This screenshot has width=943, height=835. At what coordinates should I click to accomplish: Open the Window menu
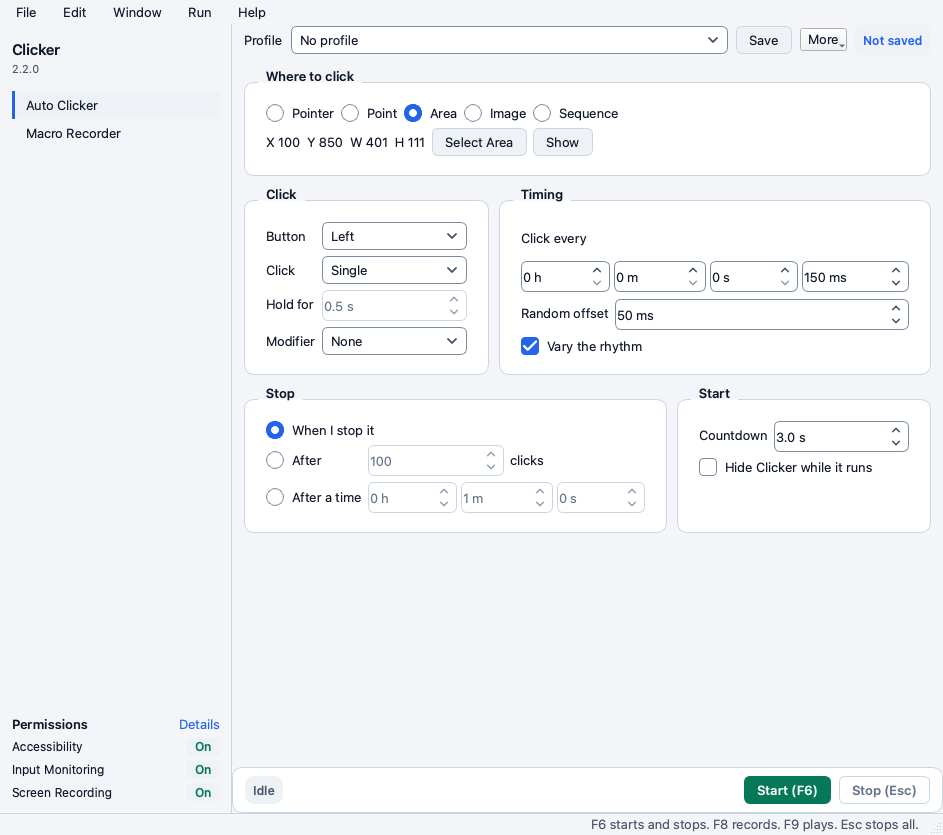pos(137,12)
